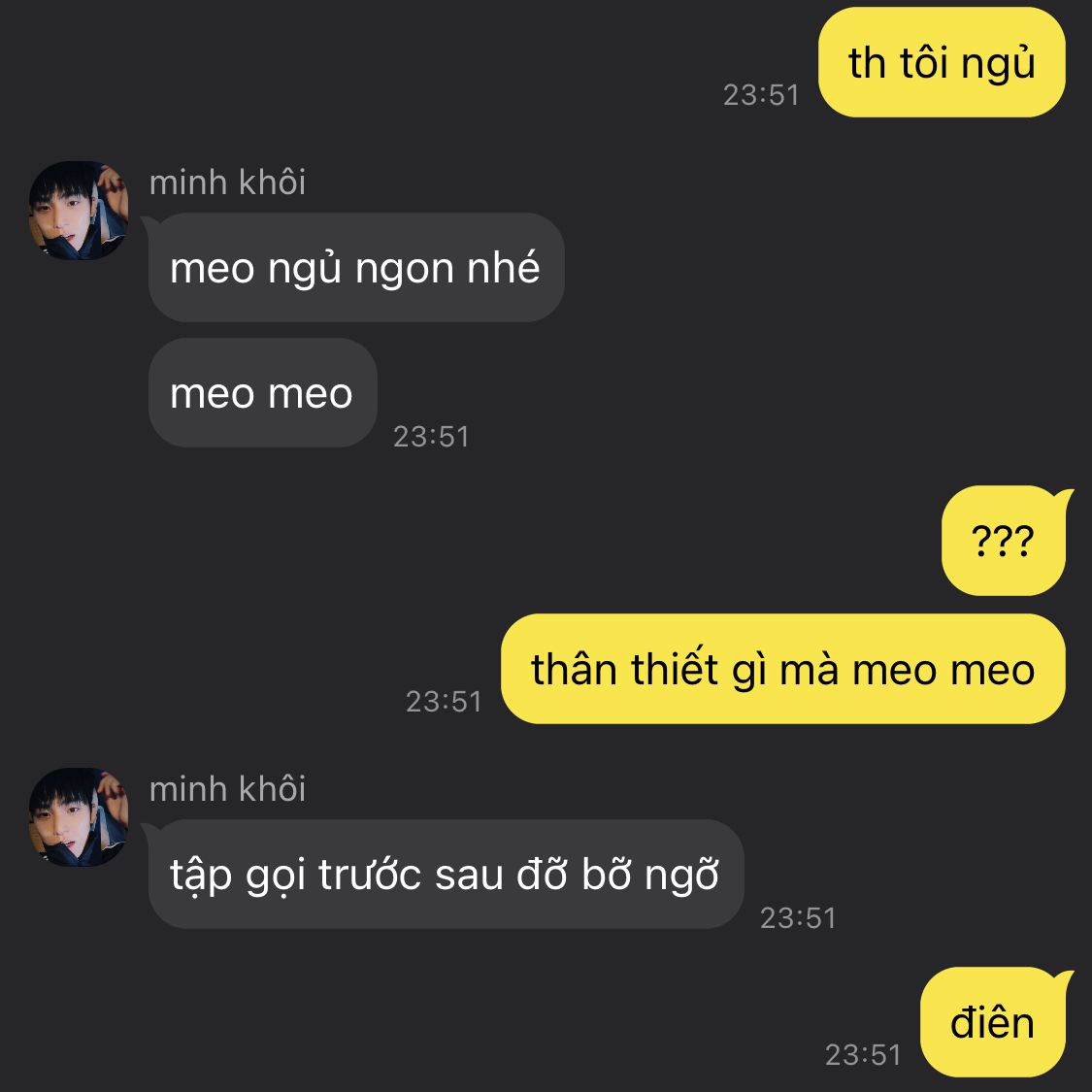
Task: Tap the yellow '???' message bubble
Action: [x=1004, y=541]
